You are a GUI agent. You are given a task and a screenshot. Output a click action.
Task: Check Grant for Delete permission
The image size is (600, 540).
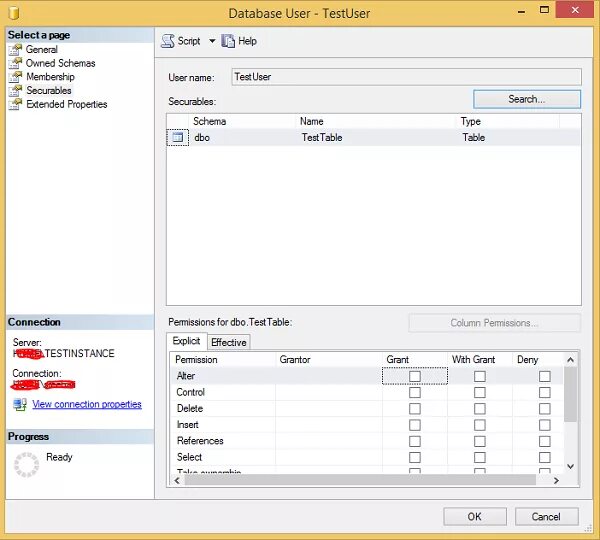click(x=415, y=408)
